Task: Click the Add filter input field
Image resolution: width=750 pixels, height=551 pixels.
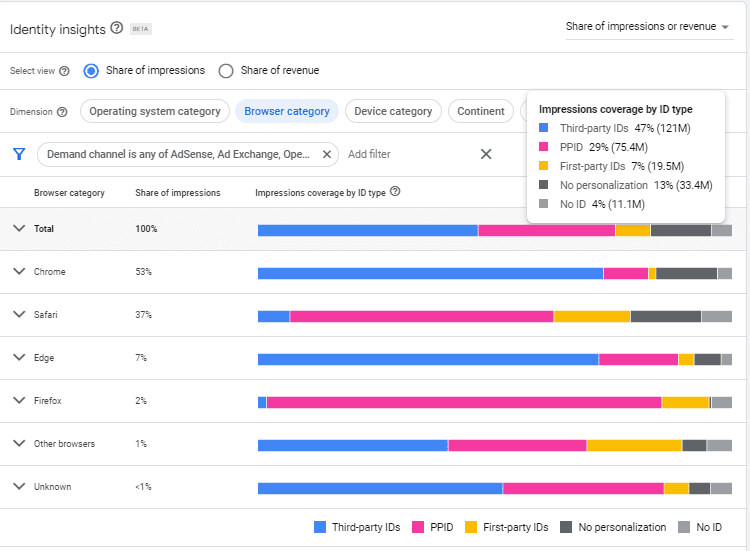Action: pos(370,155)
